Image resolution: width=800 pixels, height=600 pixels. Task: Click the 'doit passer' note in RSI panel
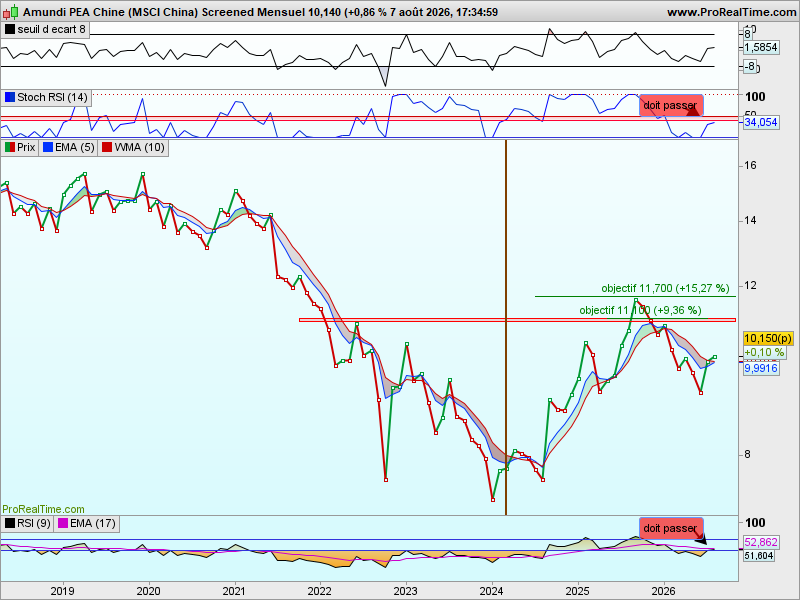[x=671, y=529]
